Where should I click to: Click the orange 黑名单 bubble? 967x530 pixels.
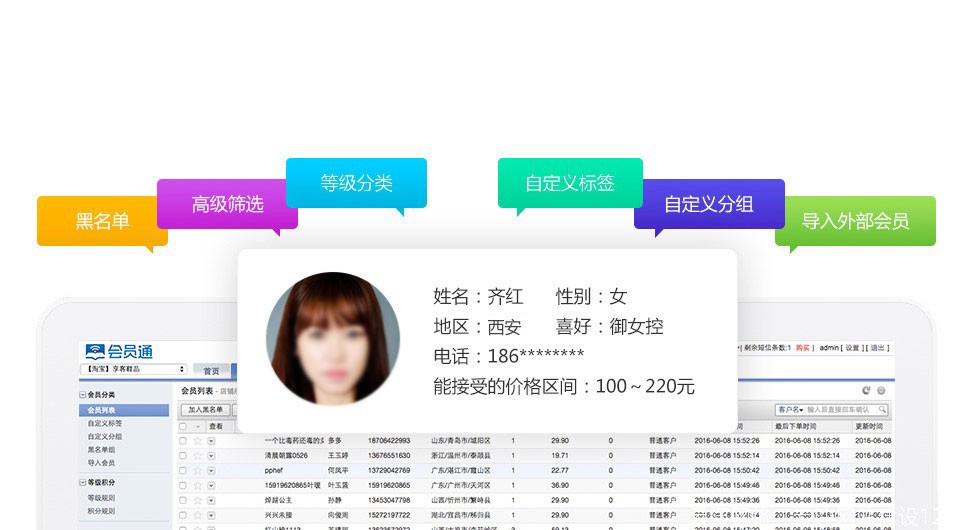[102, 221]
